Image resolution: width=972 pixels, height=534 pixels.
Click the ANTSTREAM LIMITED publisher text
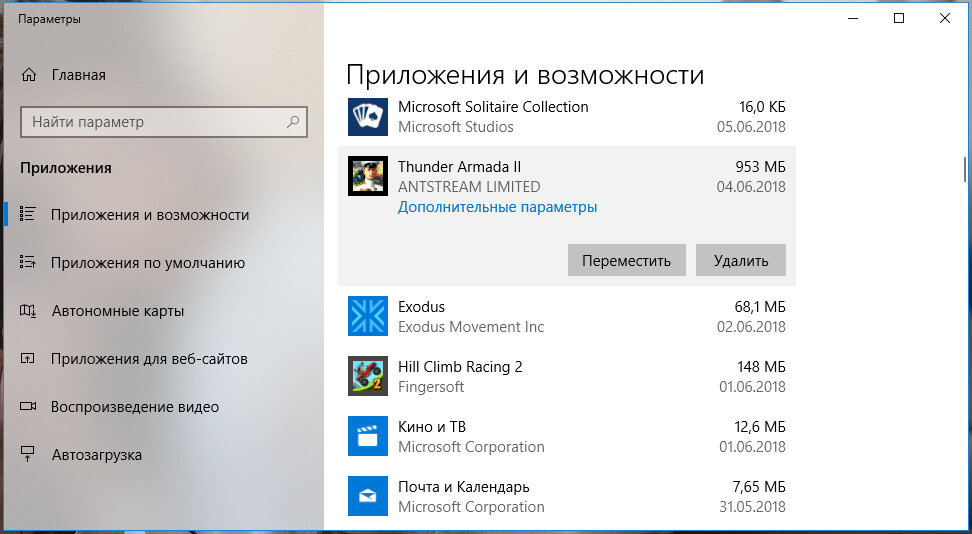click(469, 187)
